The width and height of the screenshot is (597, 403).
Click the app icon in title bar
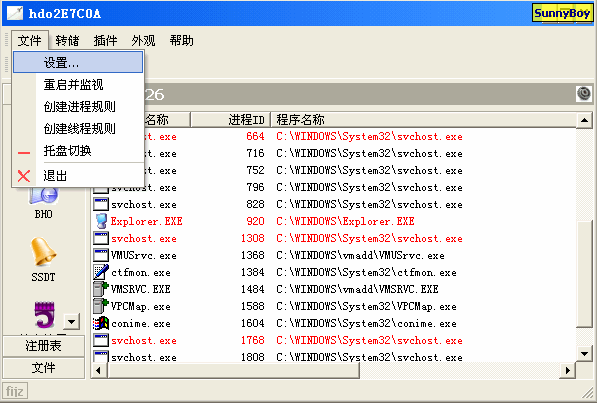(x=15, y=13)
